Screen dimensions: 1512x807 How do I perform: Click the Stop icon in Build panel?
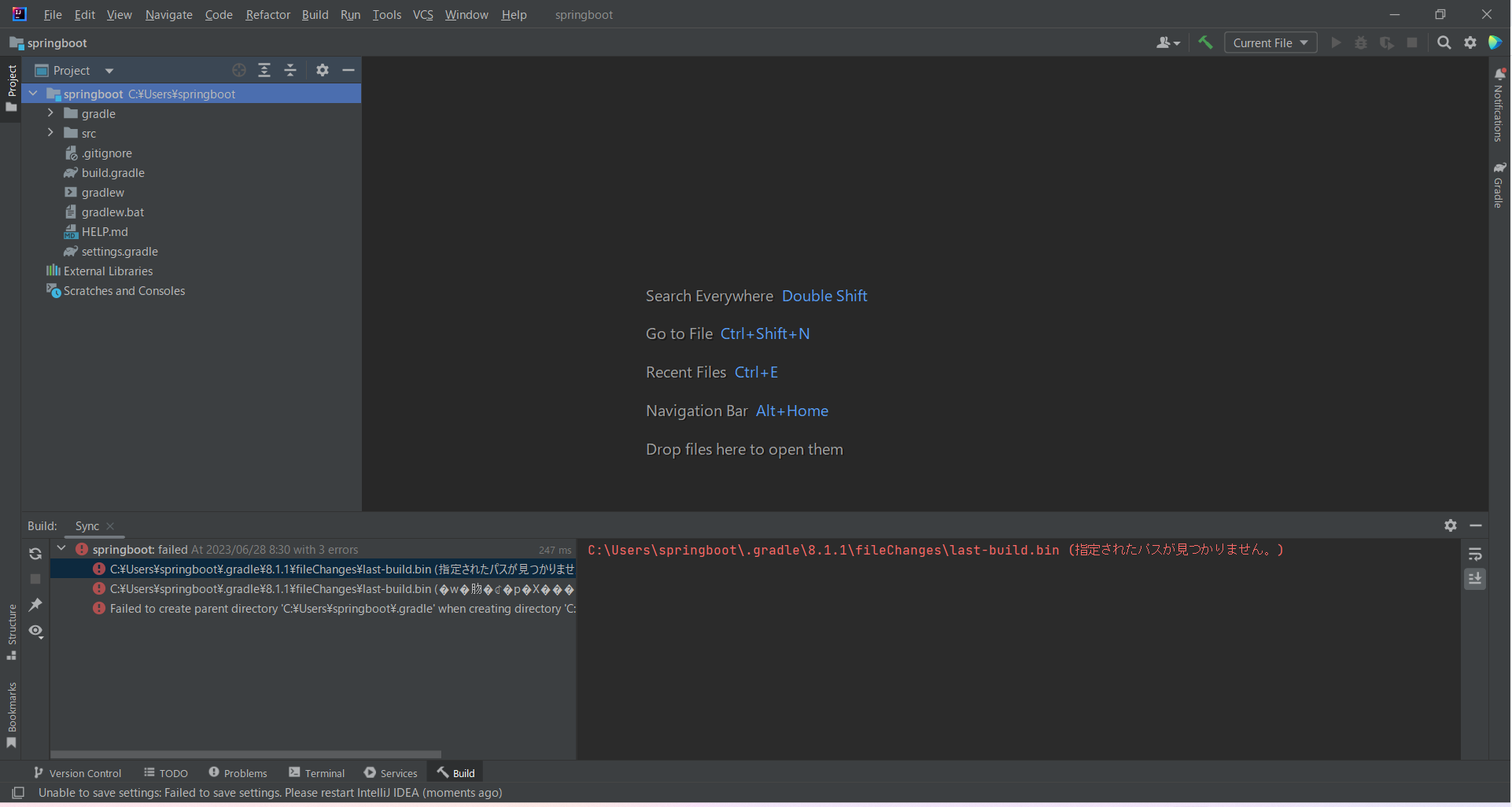35,579
